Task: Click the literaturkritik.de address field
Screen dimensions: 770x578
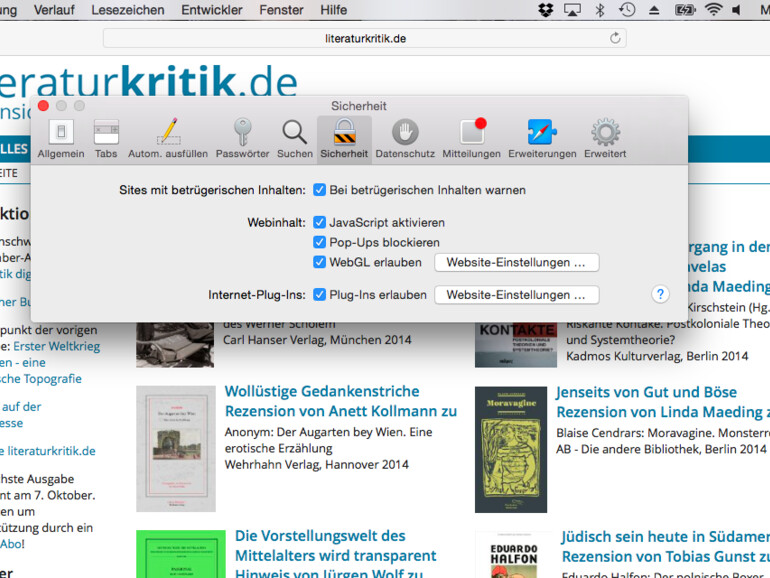Action: (365, 38)
